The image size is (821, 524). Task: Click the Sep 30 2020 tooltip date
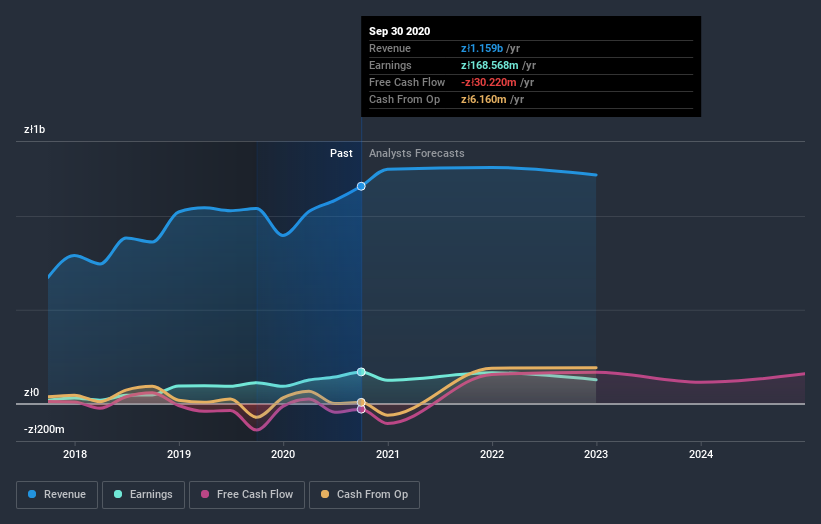(400, 31)
